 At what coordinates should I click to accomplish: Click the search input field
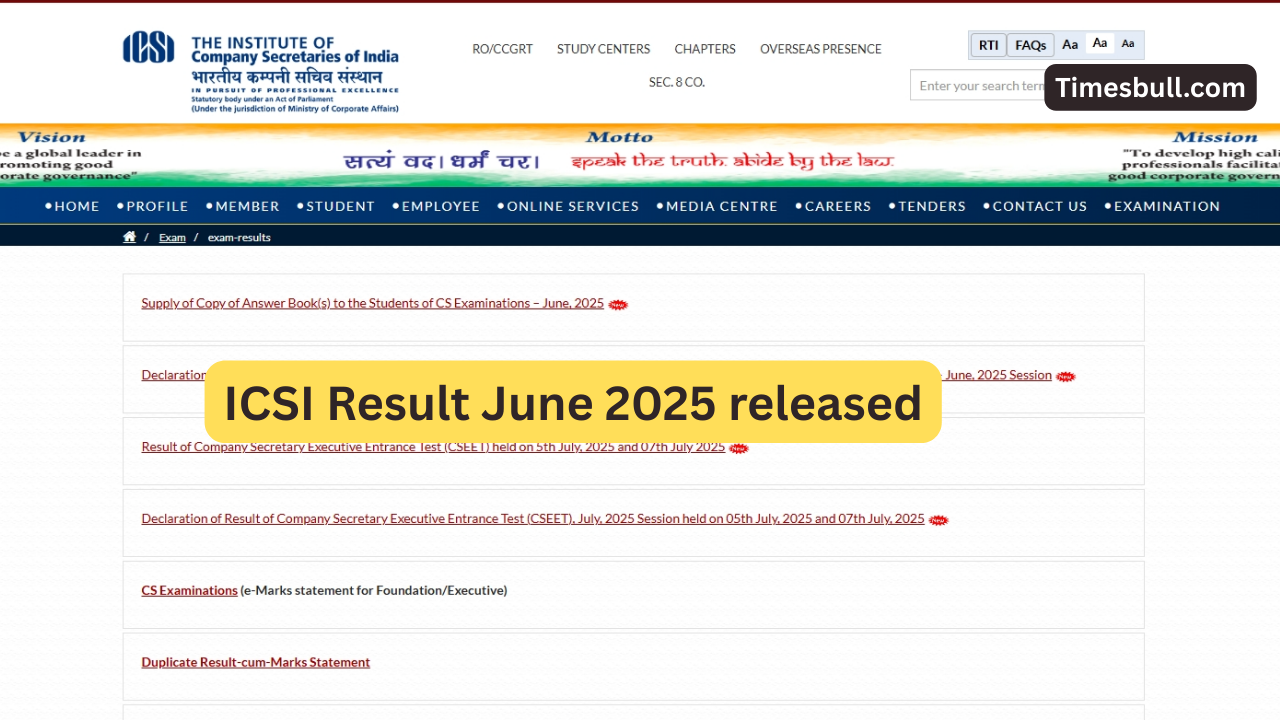976,86
